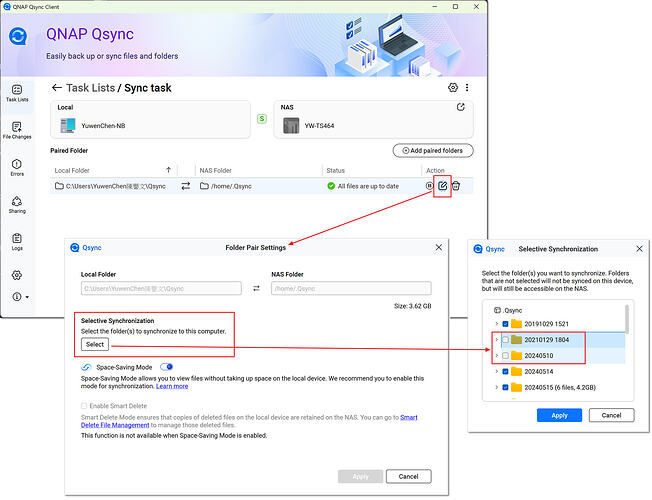Open the Errors sidebar section
652x500 pixels.
pos(17,168)
